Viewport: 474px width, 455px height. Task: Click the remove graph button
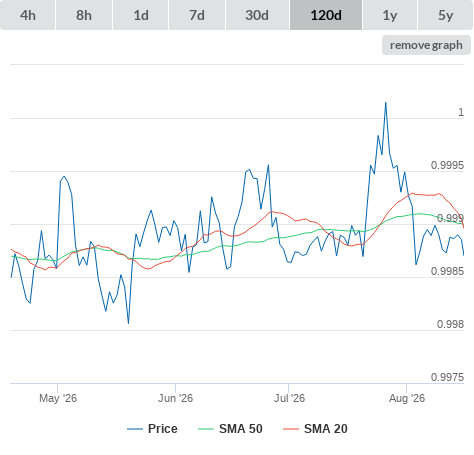[426, 45]
